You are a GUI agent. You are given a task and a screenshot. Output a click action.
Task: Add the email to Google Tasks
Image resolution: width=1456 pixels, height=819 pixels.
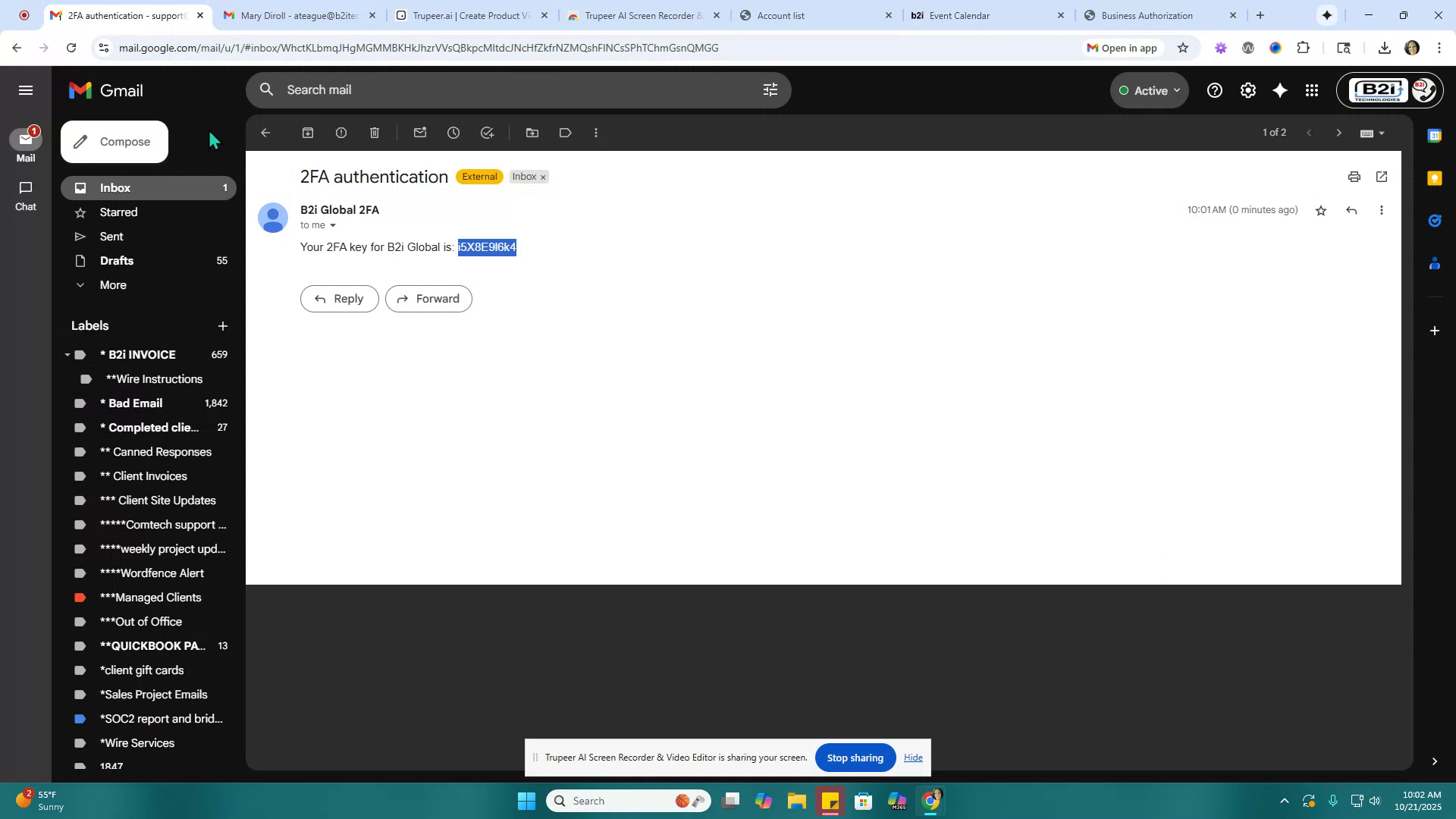(487, 132)
